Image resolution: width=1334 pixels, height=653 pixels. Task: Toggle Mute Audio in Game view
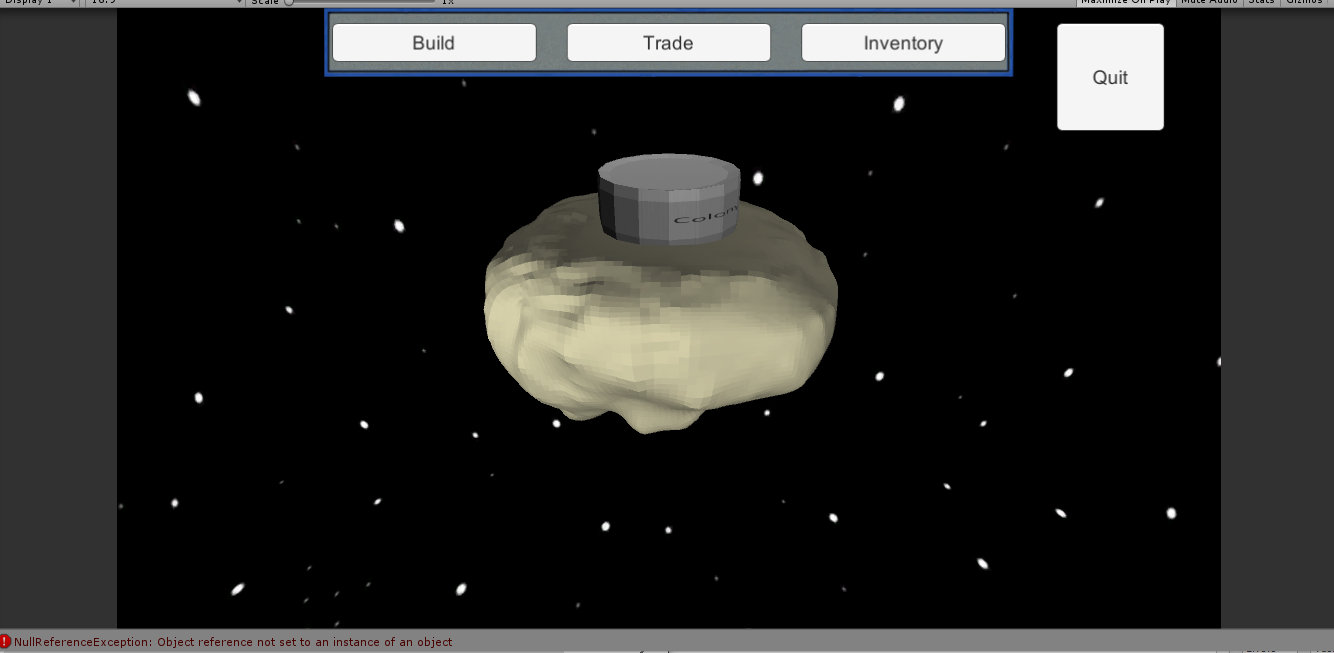(1211, 2)
